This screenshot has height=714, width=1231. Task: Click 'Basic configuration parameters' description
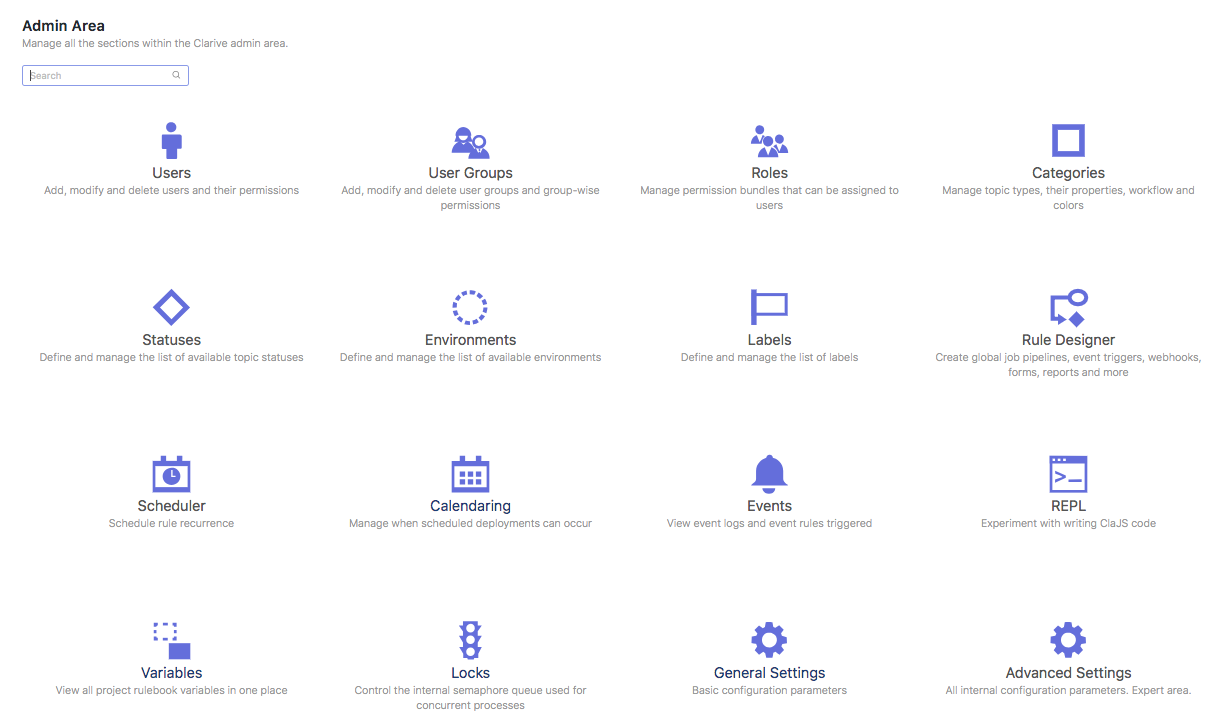tap(769, 690)
